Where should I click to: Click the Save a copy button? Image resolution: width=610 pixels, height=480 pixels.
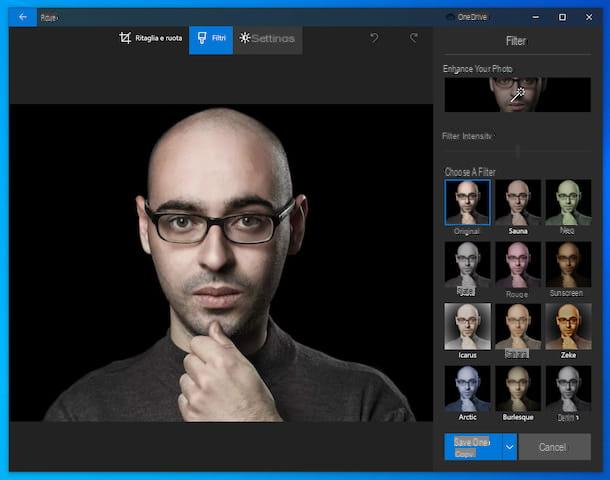coord(473,447)
